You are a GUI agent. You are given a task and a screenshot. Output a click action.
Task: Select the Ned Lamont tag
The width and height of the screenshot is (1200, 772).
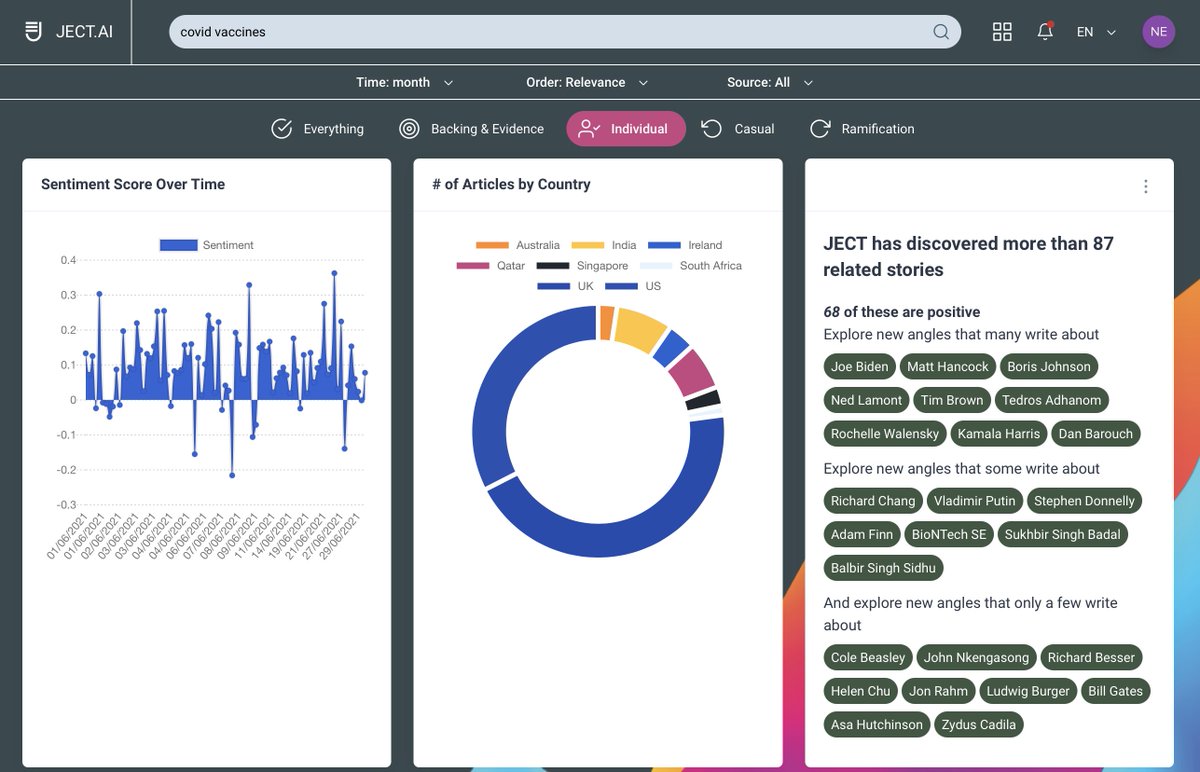pos(866,400)
